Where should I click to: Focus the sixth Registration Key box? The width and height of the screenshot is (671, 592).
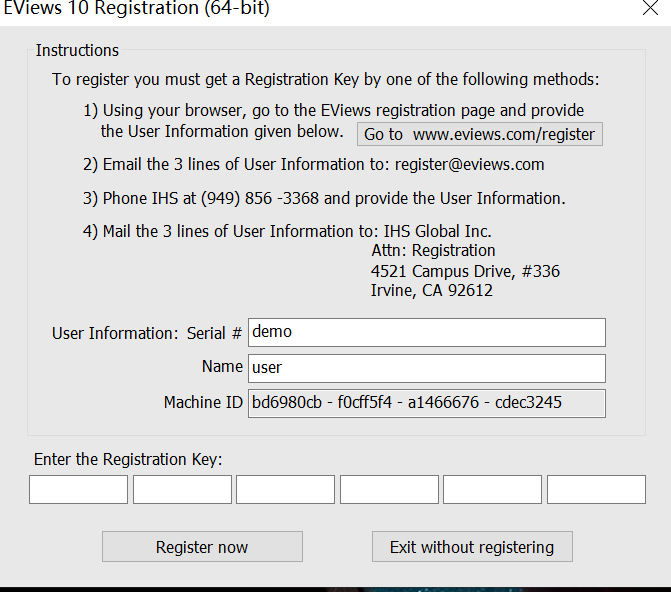pyautogui.click(x=596, y=489)
